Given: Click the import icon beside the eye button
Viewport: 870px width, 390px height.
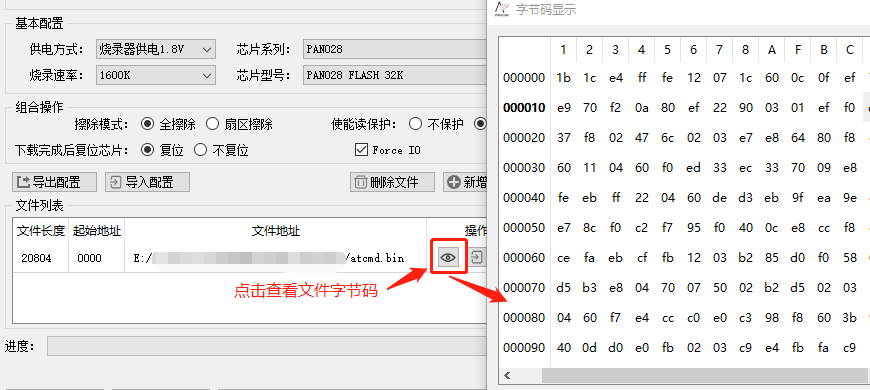Looking at the screenshot, I should 477,257.
